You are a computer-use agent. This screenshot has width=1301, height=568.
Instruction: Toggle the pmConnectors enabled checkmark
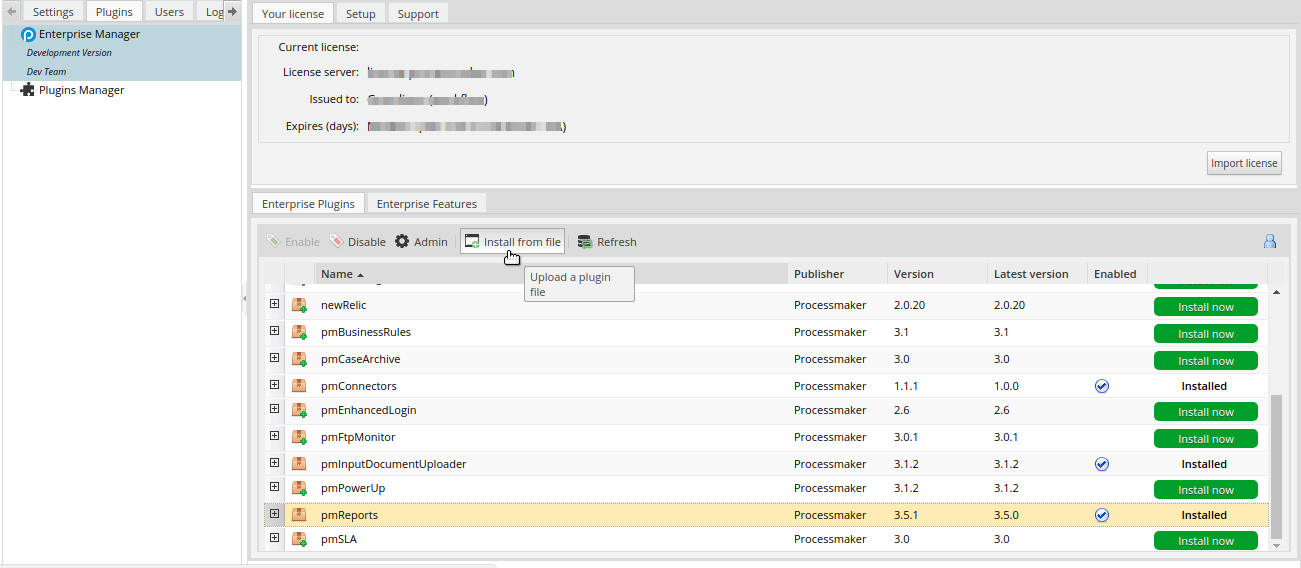pos(1102,386)
